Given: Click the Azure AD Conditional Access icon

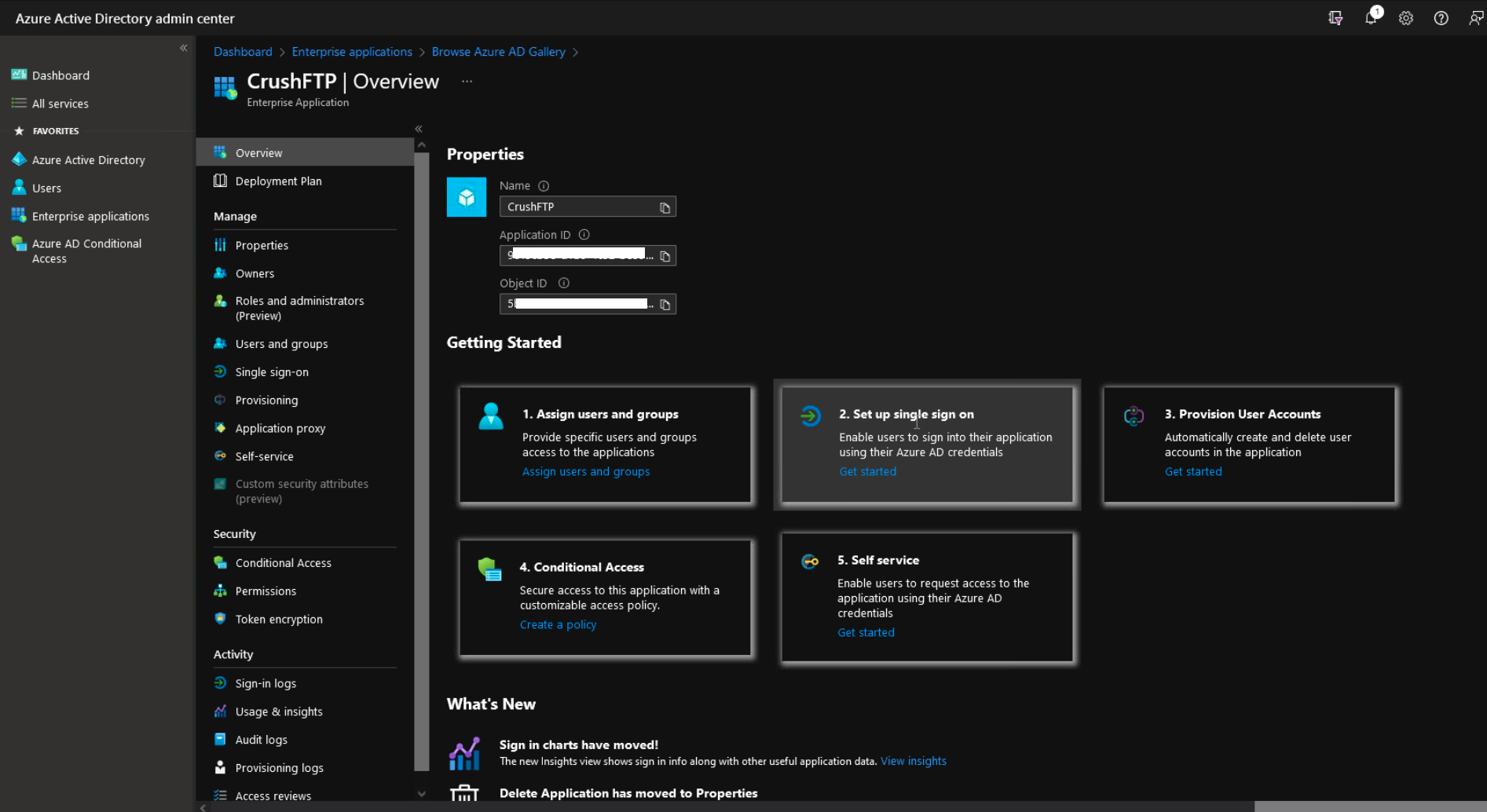Looking at the screenshot, I should click(x=19, y=244).
